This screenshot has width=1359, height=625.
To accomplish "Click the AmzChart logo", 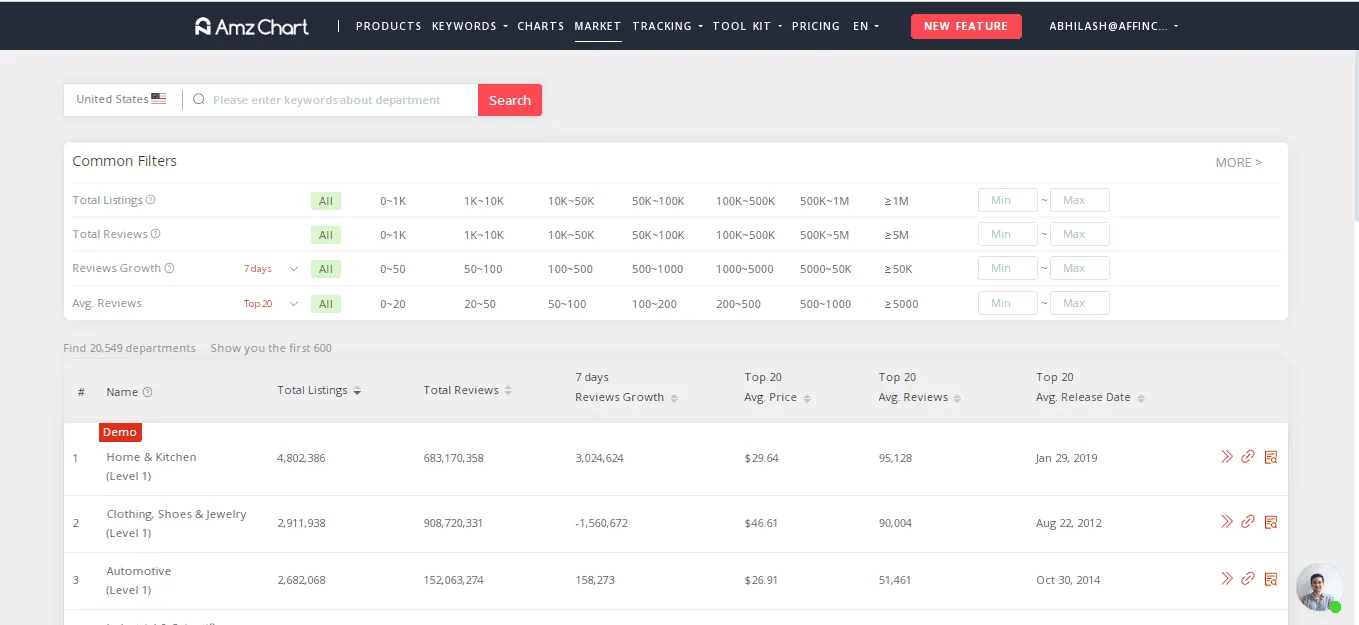I will point(251,26).
